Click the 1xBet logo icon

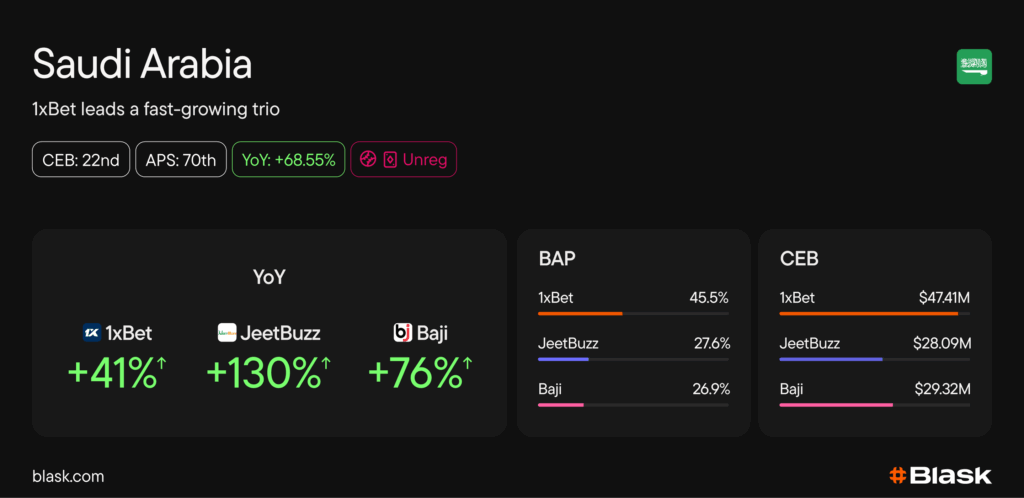click(91, 332)
